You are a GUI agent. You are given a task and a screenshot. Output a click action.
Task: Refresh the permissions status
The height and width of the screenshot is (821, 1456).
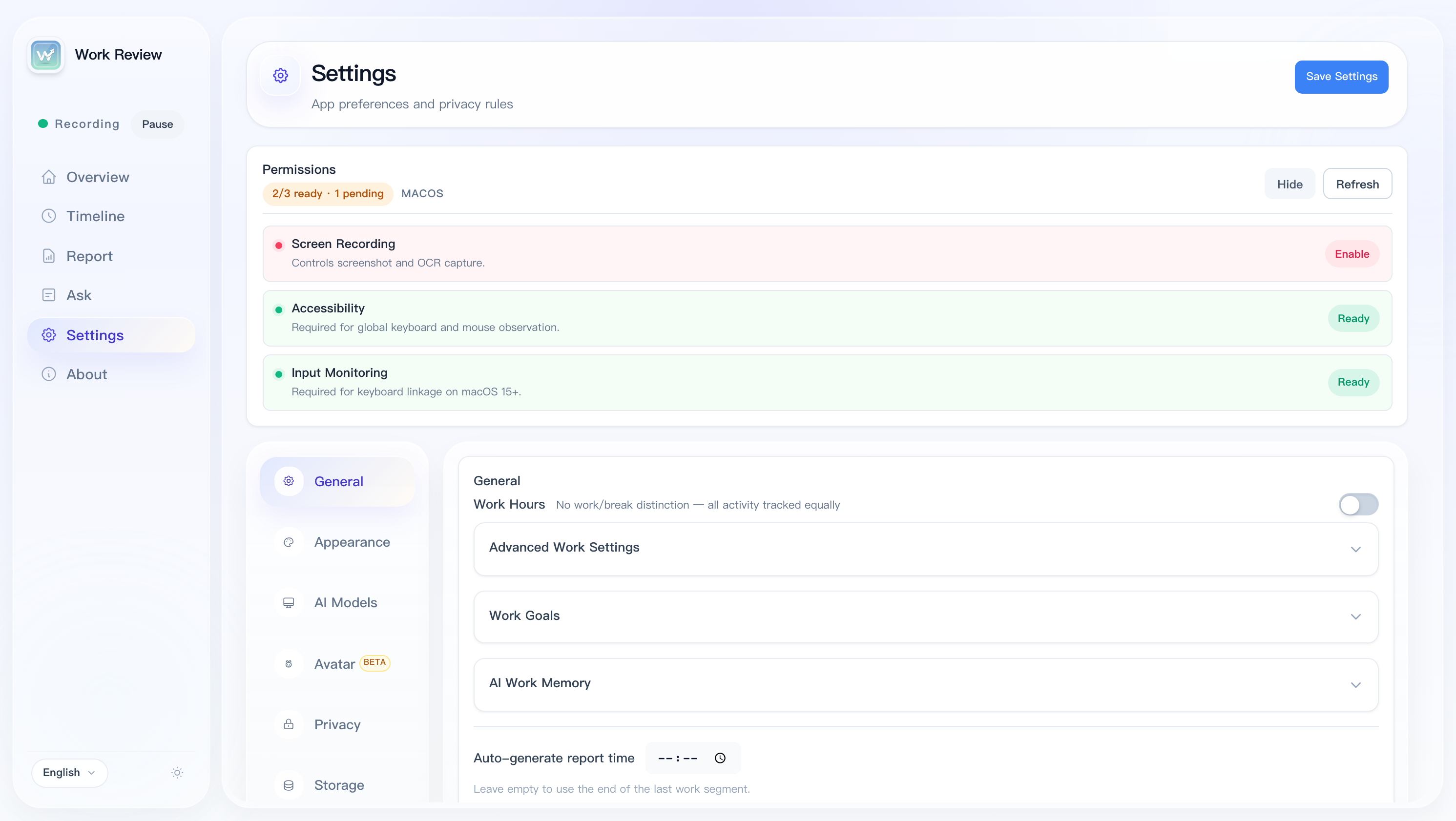click(x=1357, y=184)
